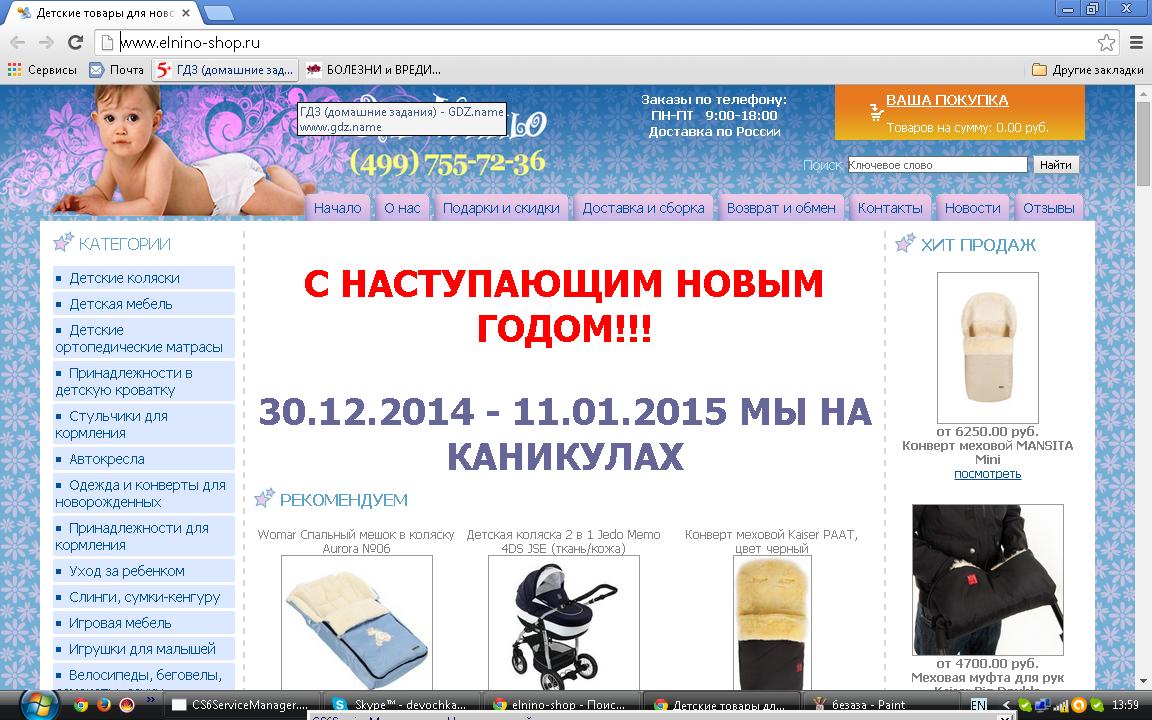Click the page vertical scrollbar thumb
Image resolution: width=1152 pixels, height=720 pixels.
point(1144,144)
